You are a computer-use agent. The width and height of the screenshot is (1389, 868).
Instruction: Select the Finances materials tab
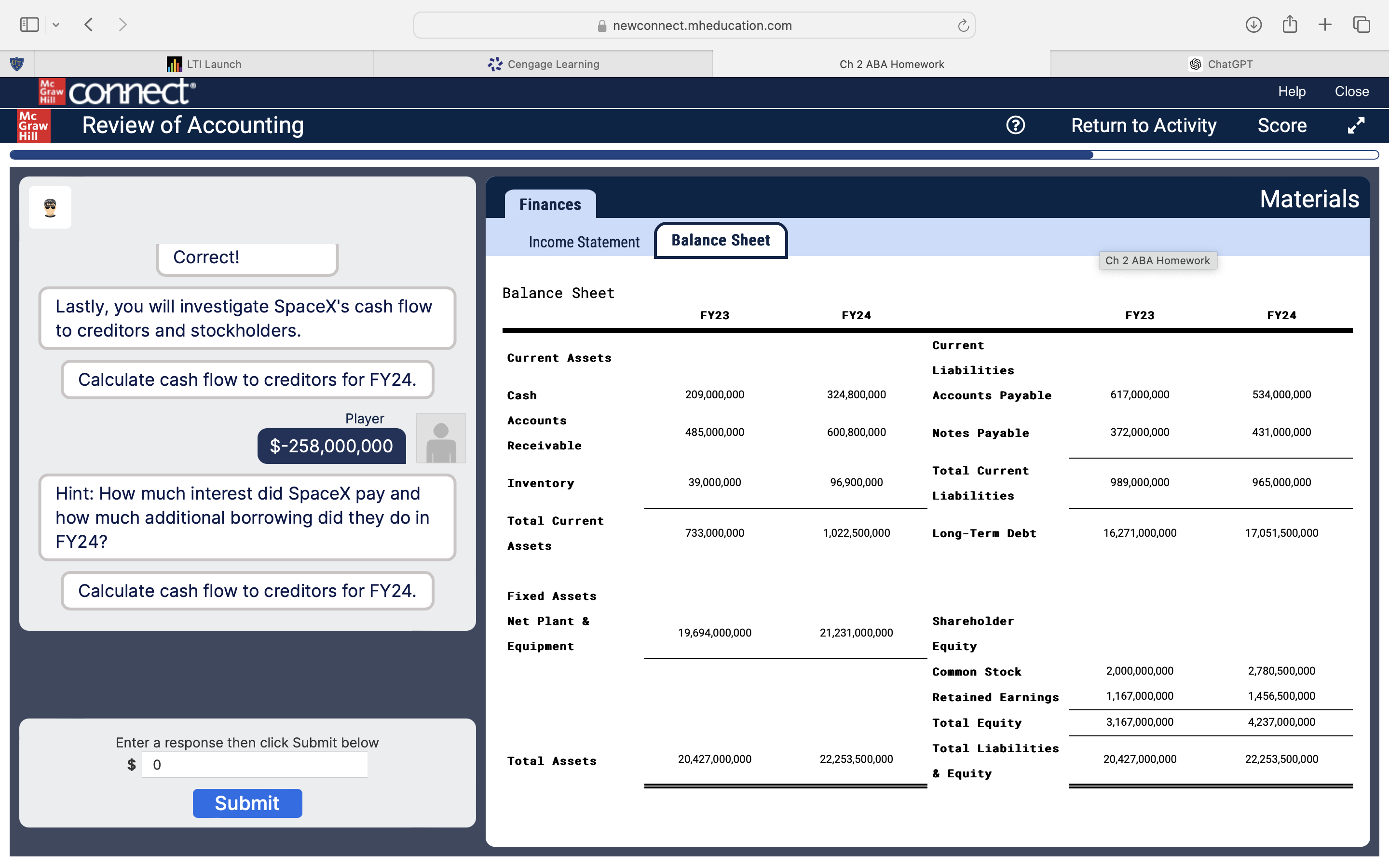(x=550, y=204)
